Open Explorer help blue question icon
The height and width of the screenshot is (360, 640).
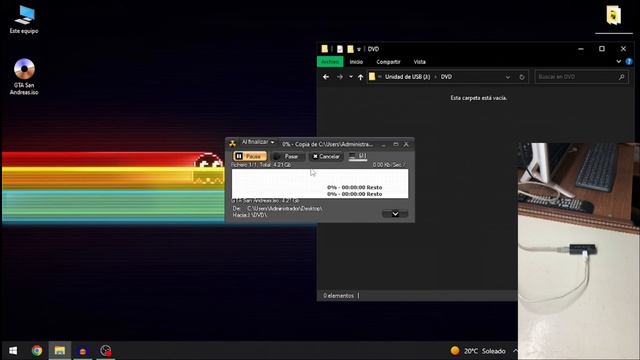click(629, 62)
